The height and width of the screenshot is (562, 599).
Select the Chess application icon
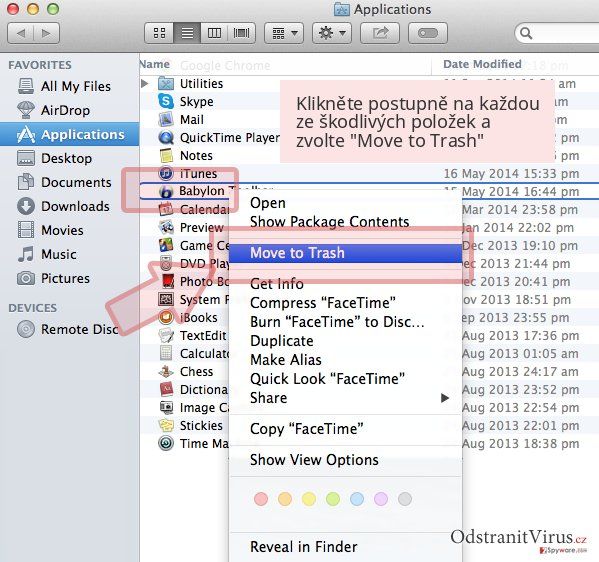(x=166, y=371)
